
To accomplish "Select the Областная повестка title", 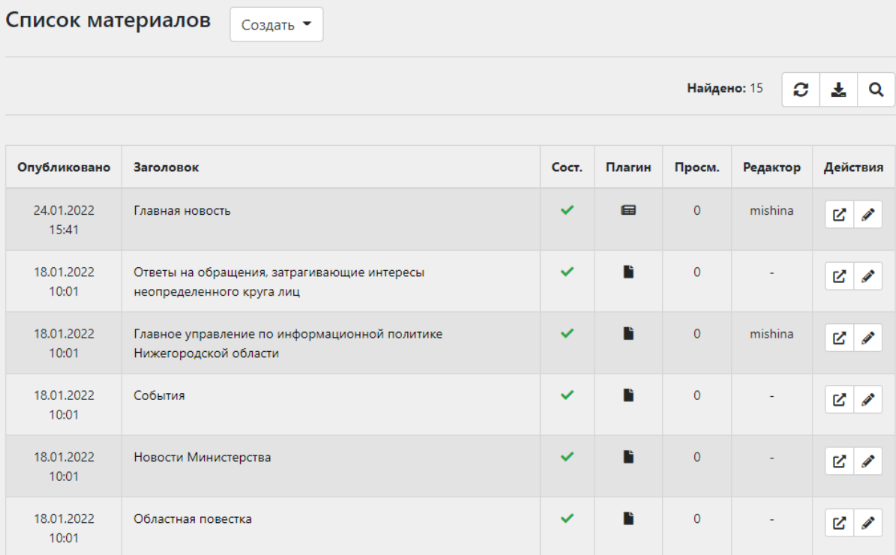I will pos(193,519).
